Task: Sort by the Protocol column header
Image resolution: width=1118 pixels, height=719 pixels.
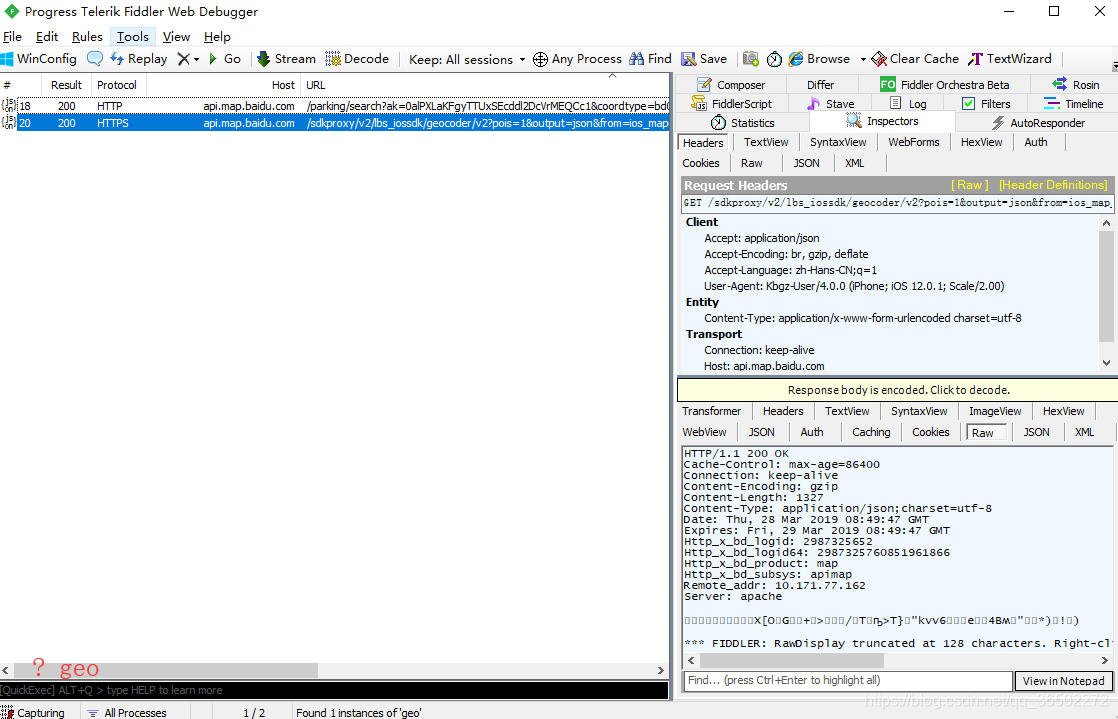Action: point(116,85)
